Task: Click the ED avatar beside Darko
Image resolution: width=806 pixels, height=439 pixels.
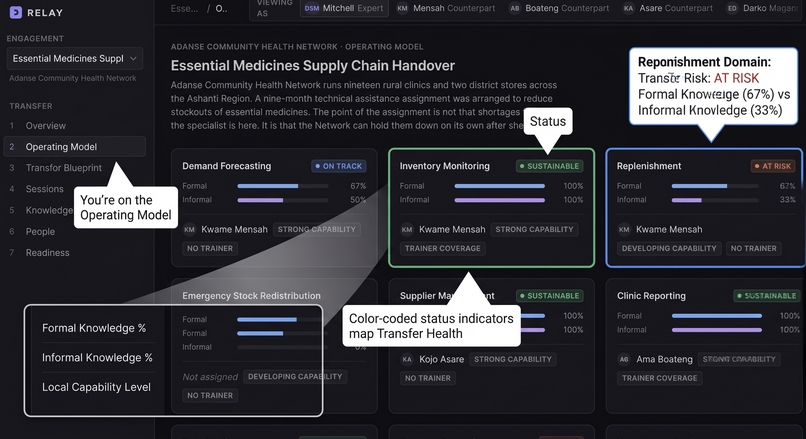Action: point(732,8)
